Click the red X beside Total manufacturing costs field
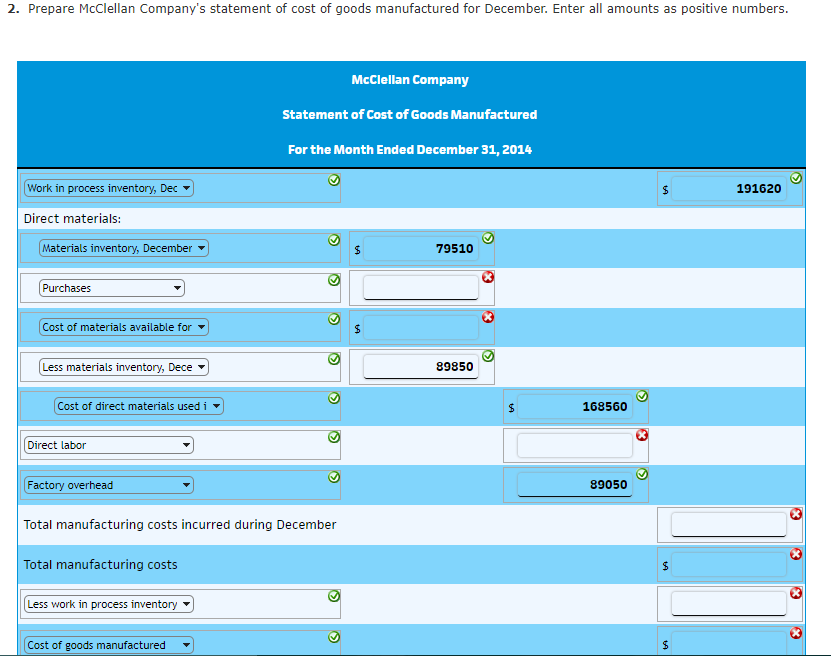This screenshot has height=656, width=831. point(796,553)
